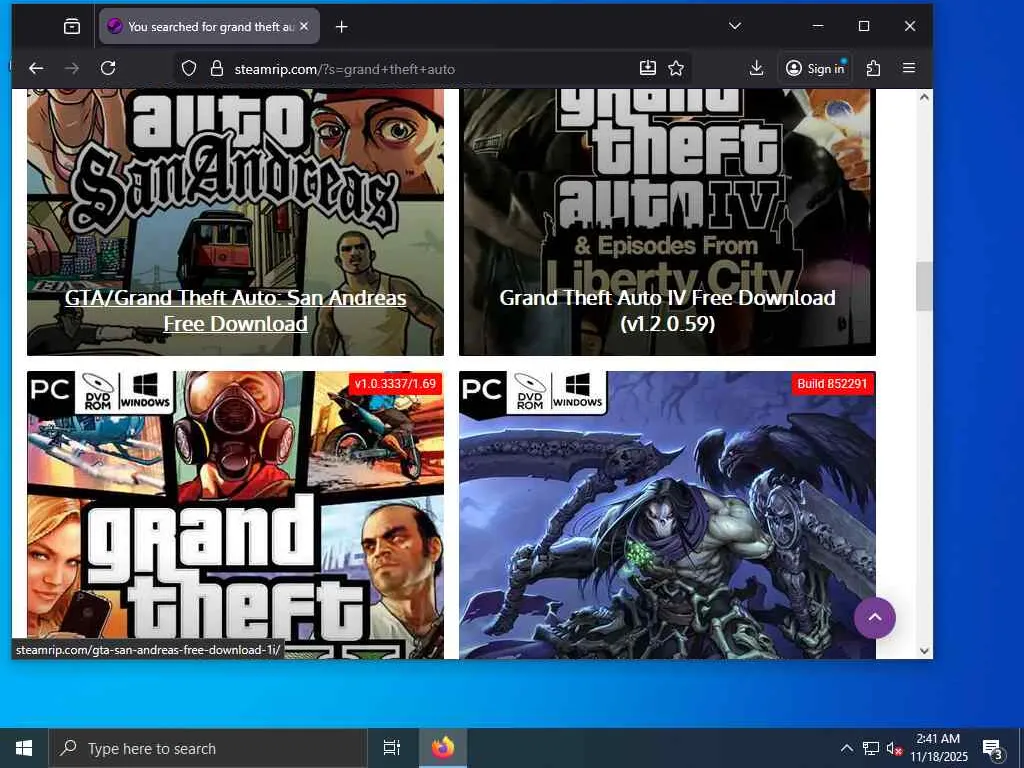Click the muted volume tray icon
1024x768 pixels.
pyautogui.click(x=894, y=748)
